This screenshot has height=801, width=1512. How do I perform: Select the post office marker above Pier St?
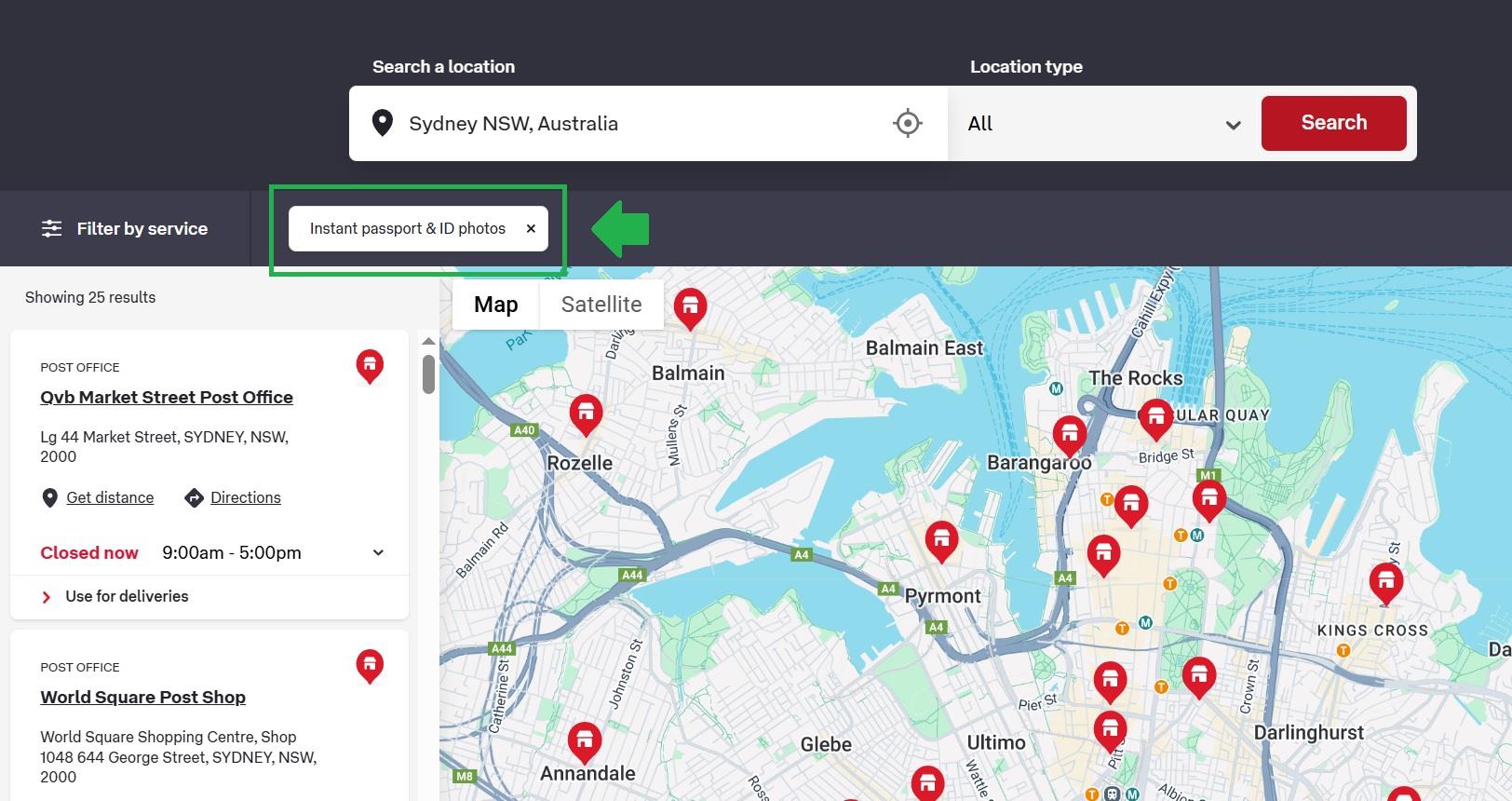tap(1110, 682)
